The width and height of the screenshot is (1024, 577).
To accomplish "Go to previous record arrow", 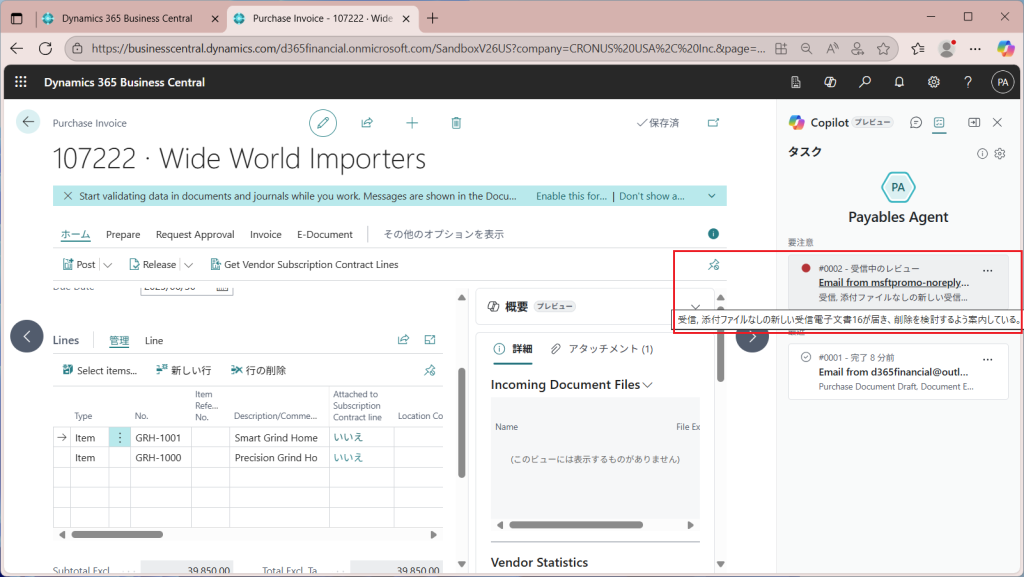I will point(27,336).
